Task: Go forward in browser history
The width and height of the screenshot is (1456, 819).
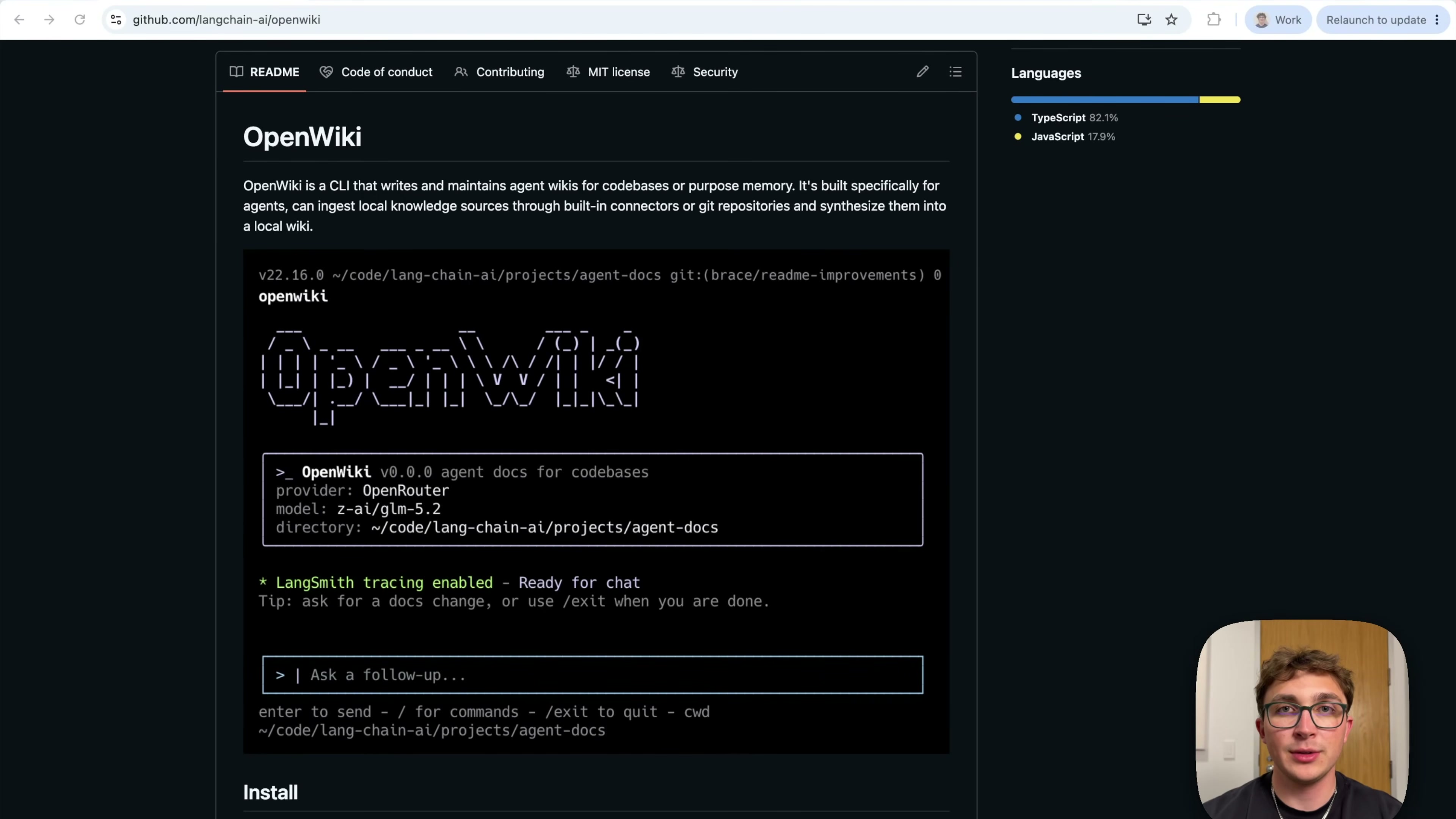Action: coord(49,20)
